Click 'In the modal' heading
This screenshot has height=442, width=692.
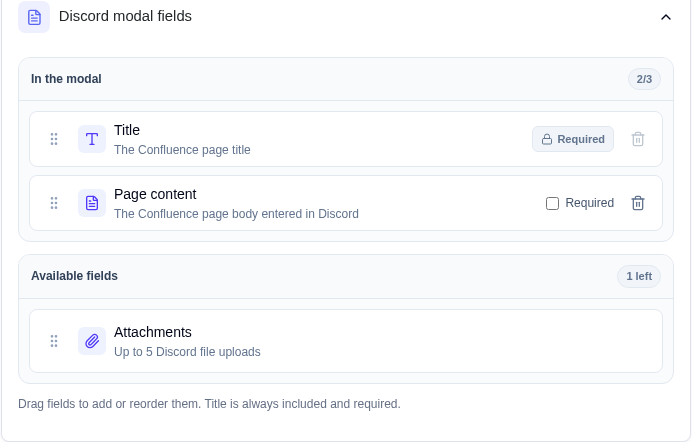click(66, 79)
